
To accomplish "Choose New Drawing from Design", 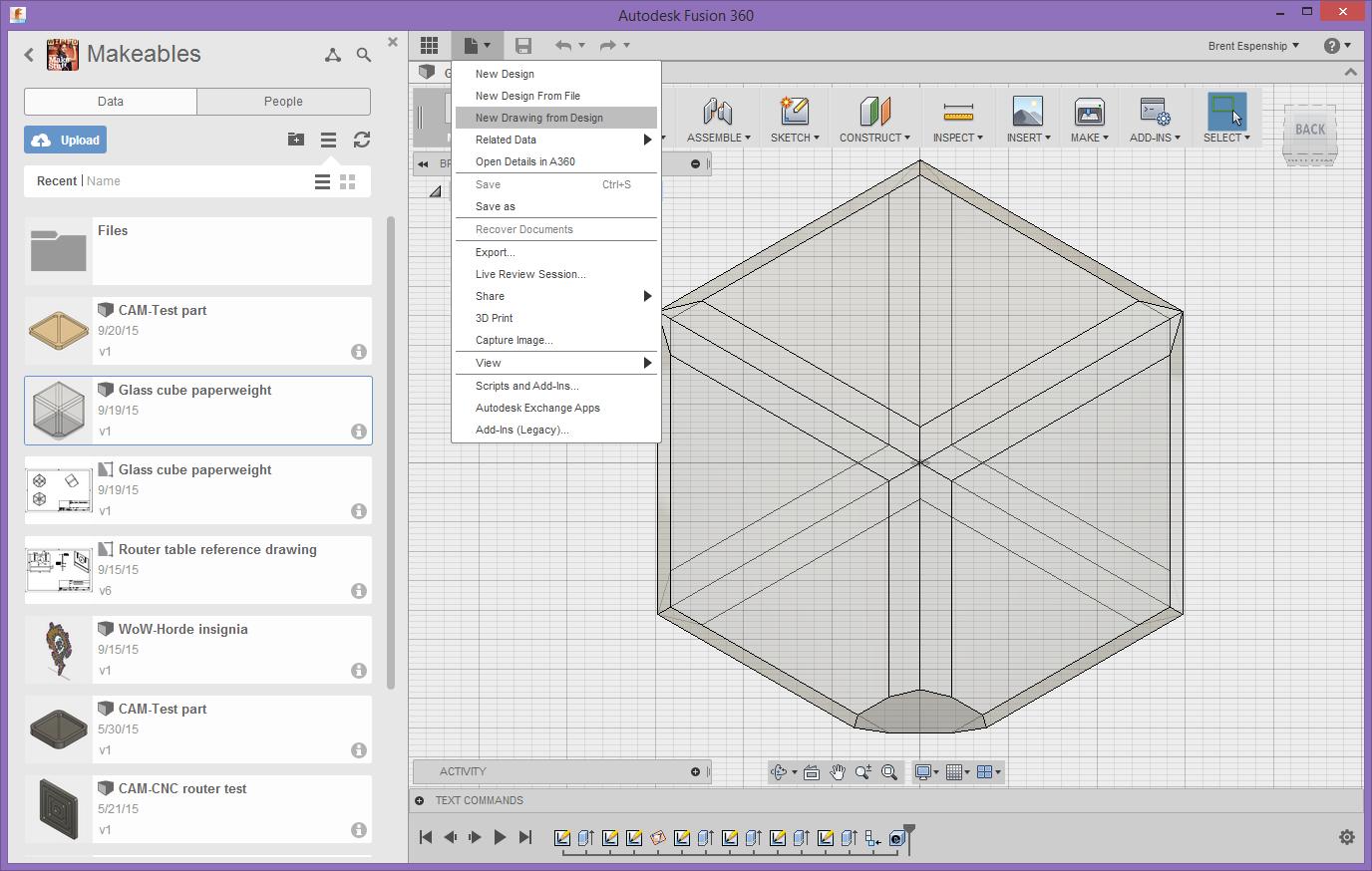I will coord(539,118).
